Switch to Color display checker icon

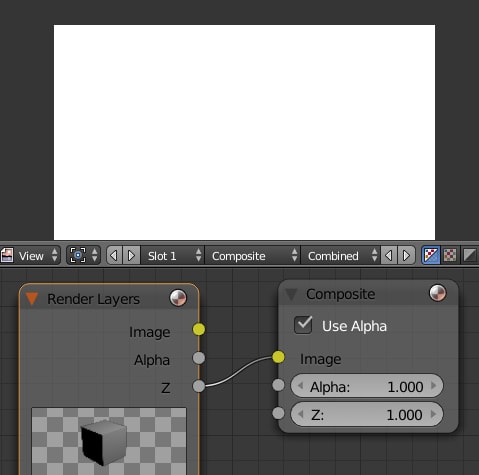coord(450,256)
